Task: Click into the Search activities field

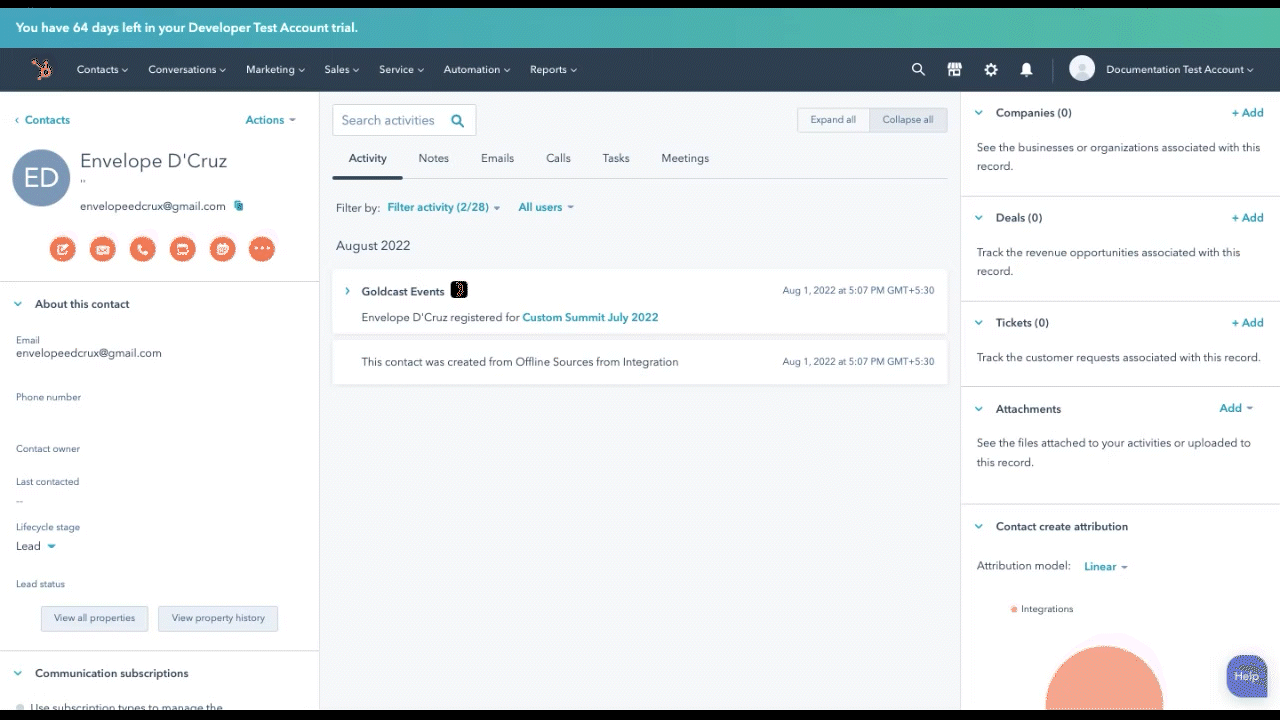Action: 404,120
